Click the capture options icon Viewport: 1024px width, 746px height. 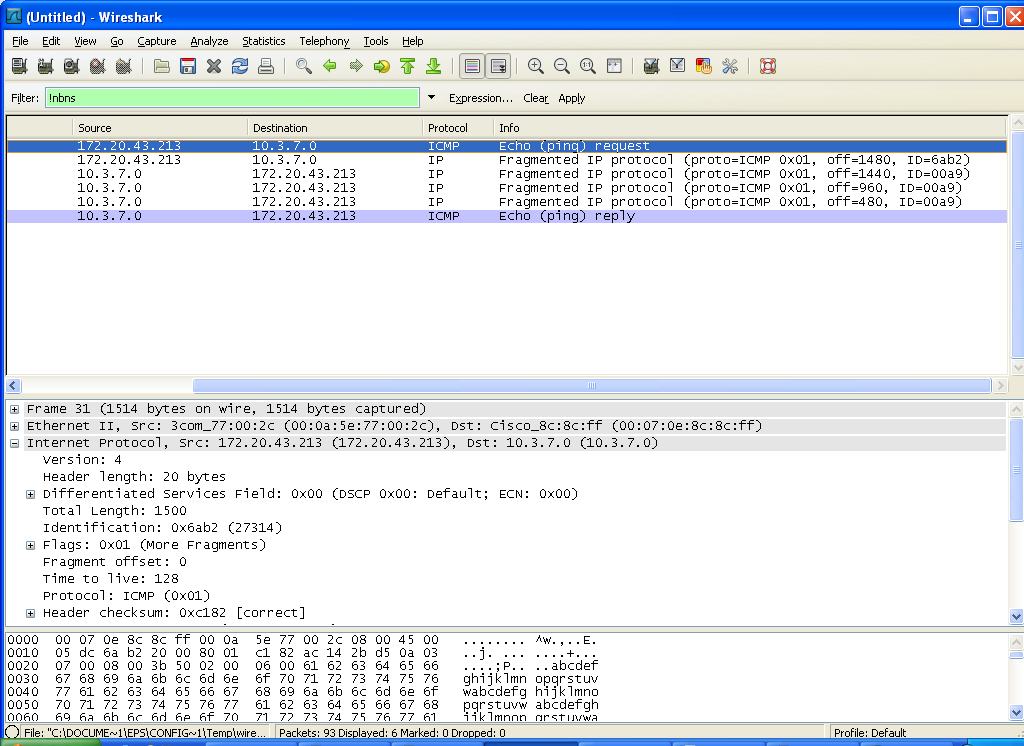(x=45, y=66)
